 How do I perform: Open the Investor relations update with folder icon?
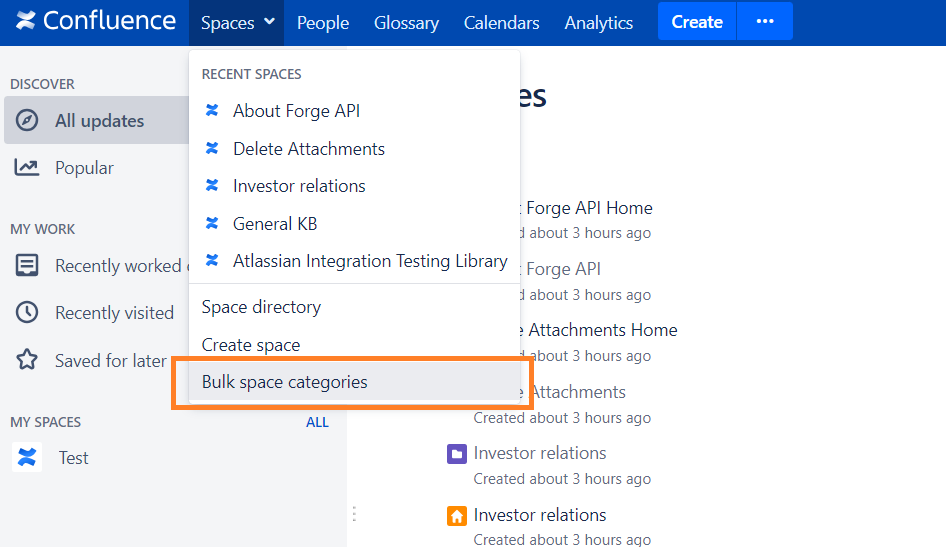click(540, 453)
